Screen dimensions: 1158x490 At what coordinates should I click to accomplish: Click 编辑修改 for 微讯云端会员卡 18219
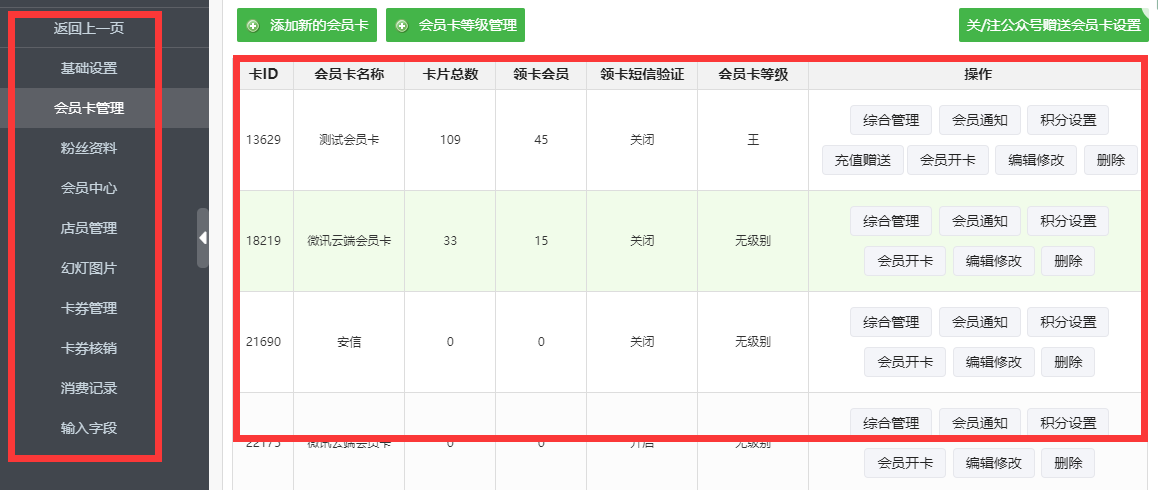click(993, 261)
